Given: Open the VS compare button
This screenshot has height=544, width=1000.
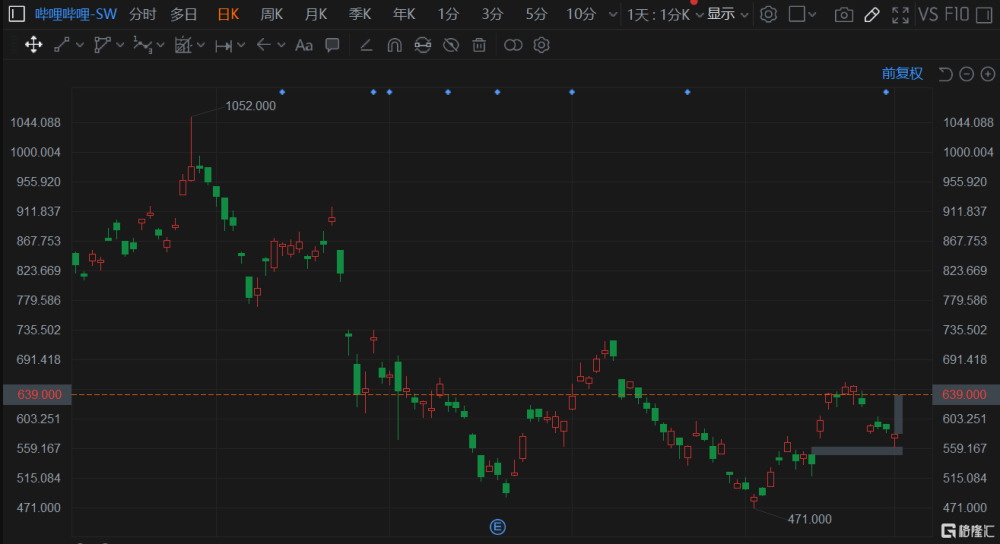Looking at the screenshot, I should click(928, 14).
